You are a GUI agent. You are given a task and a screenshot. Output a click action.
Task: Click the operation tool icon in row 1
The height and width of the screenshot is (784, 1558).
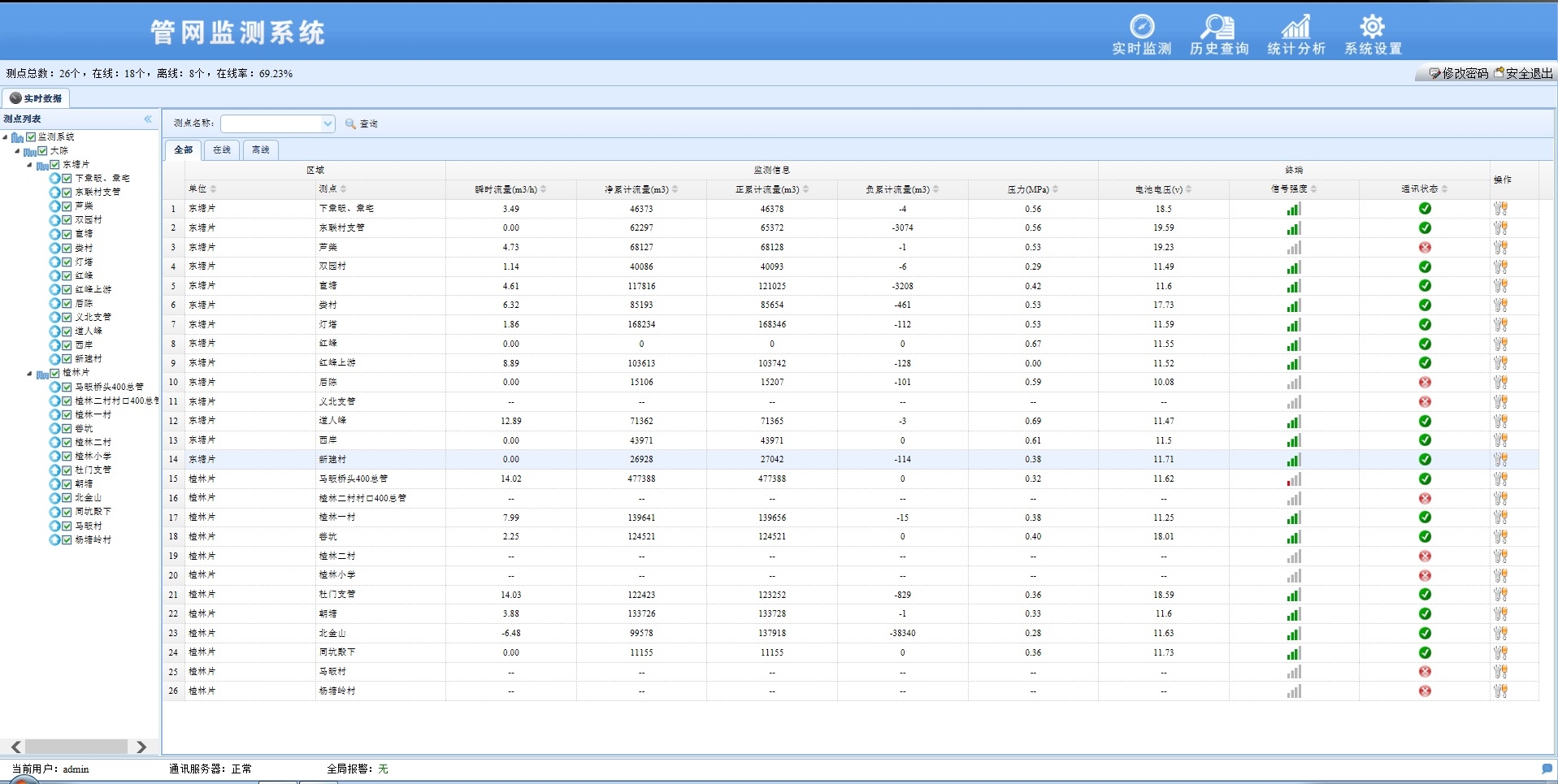[x=1500, y=209]
